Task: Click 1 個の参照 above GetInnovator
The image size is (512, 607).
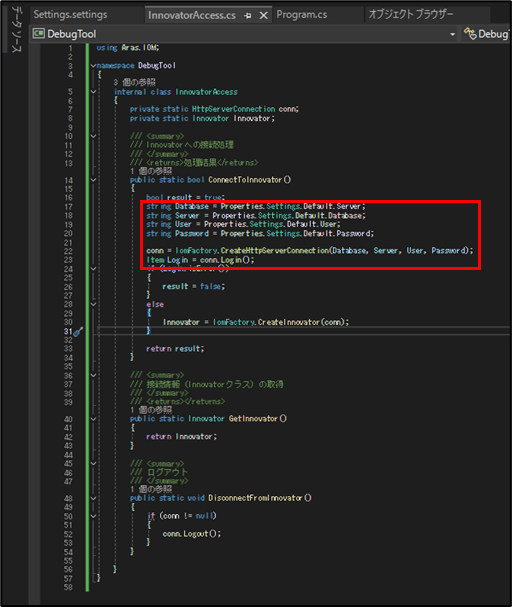Action: (151, 410)
